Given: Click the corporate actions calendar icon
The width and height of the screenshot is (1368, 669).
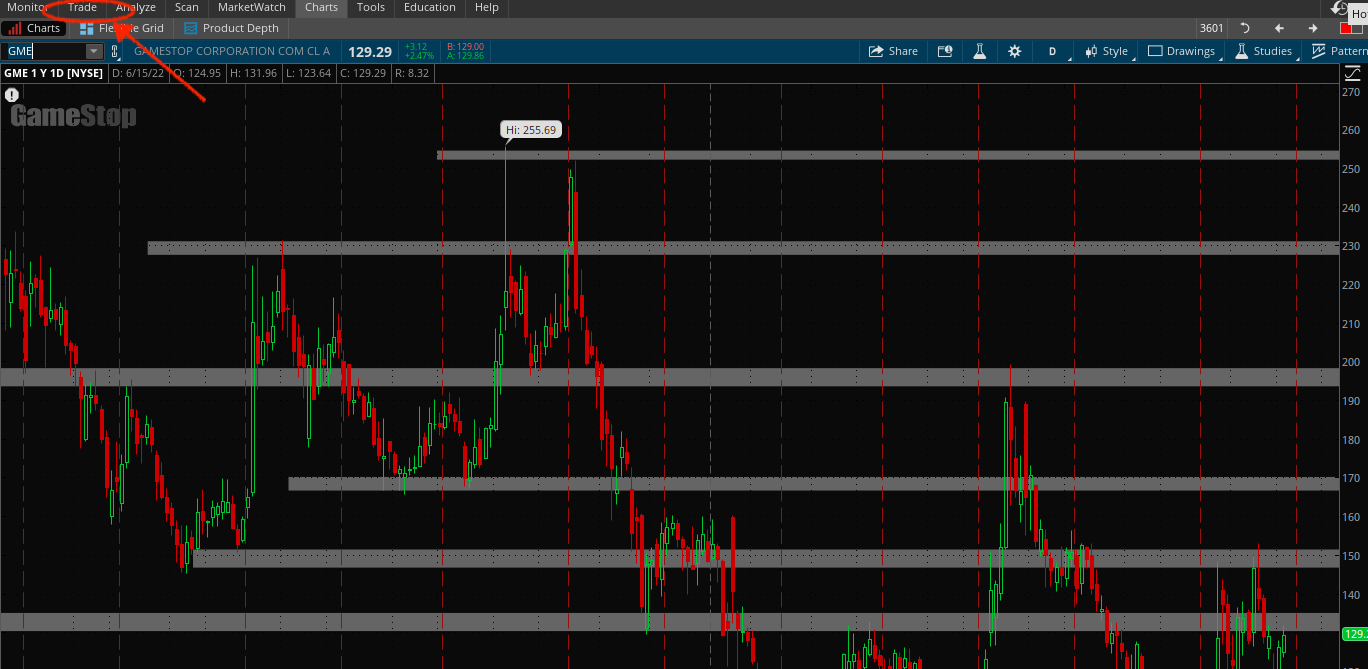Looking at the screenshot, I should [x=945, y=51].
